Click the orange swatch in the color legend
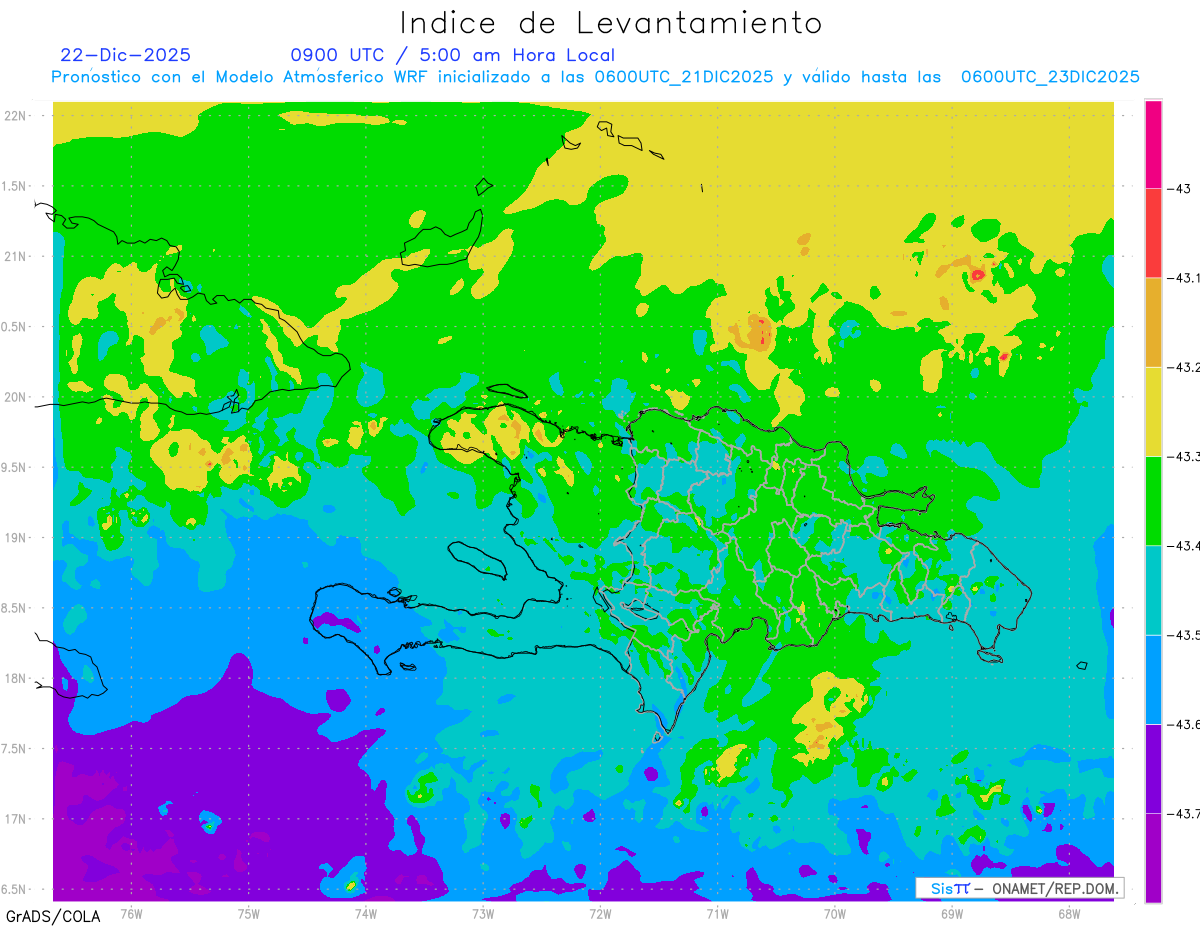Viewport: 1200px width, 927px height. [1153, 322]
